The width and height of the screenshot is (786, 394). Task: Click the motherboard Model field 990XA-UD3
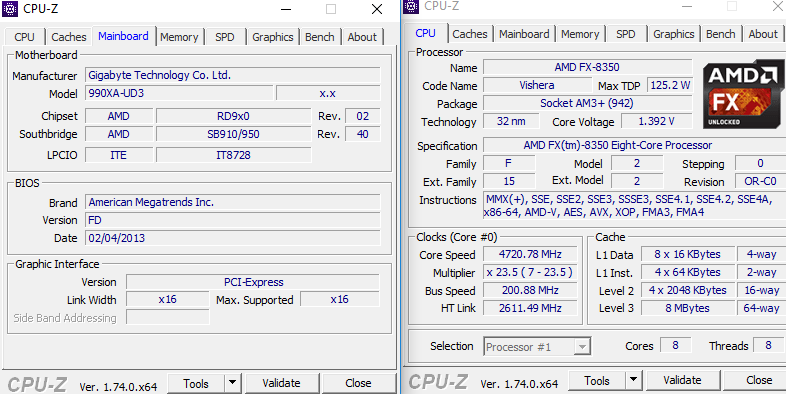click(179, 93)
